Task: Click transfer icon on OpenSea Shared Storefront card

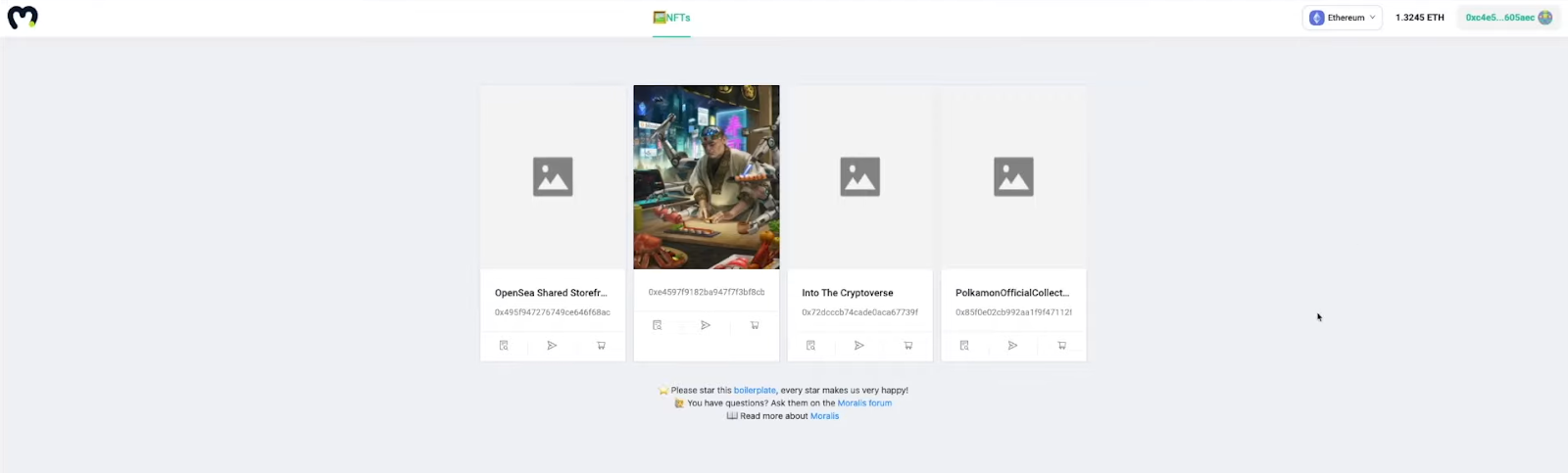Action: point(552,346)
